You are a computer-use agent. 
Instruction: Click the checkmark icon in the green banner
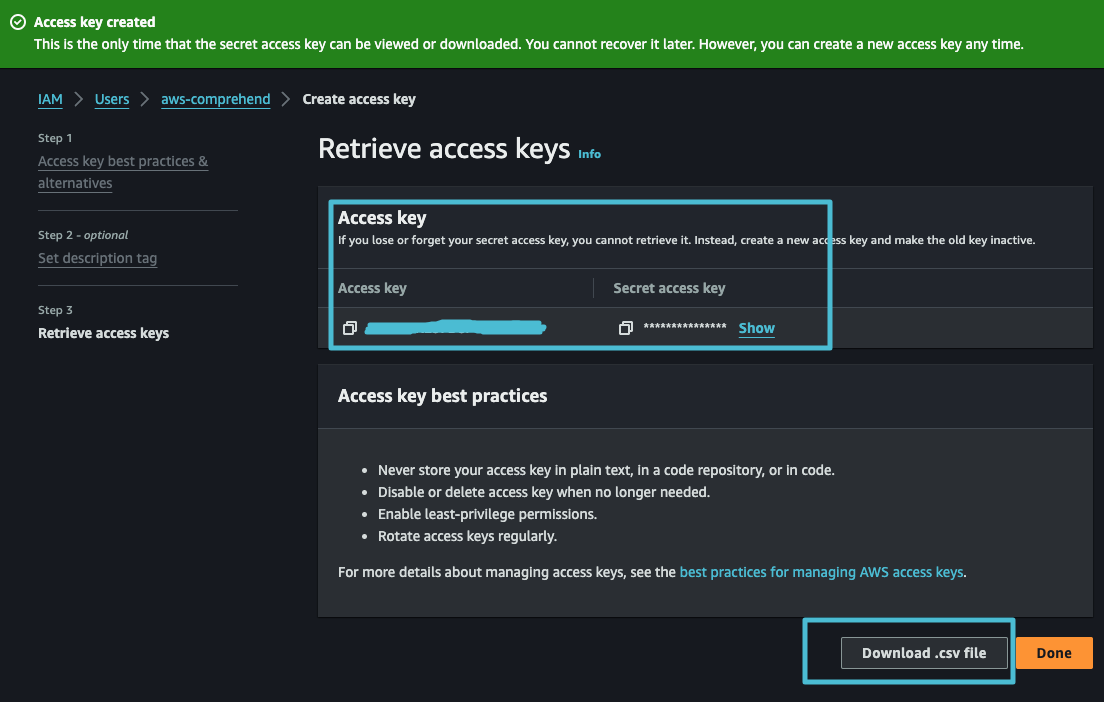coord(17,21)
